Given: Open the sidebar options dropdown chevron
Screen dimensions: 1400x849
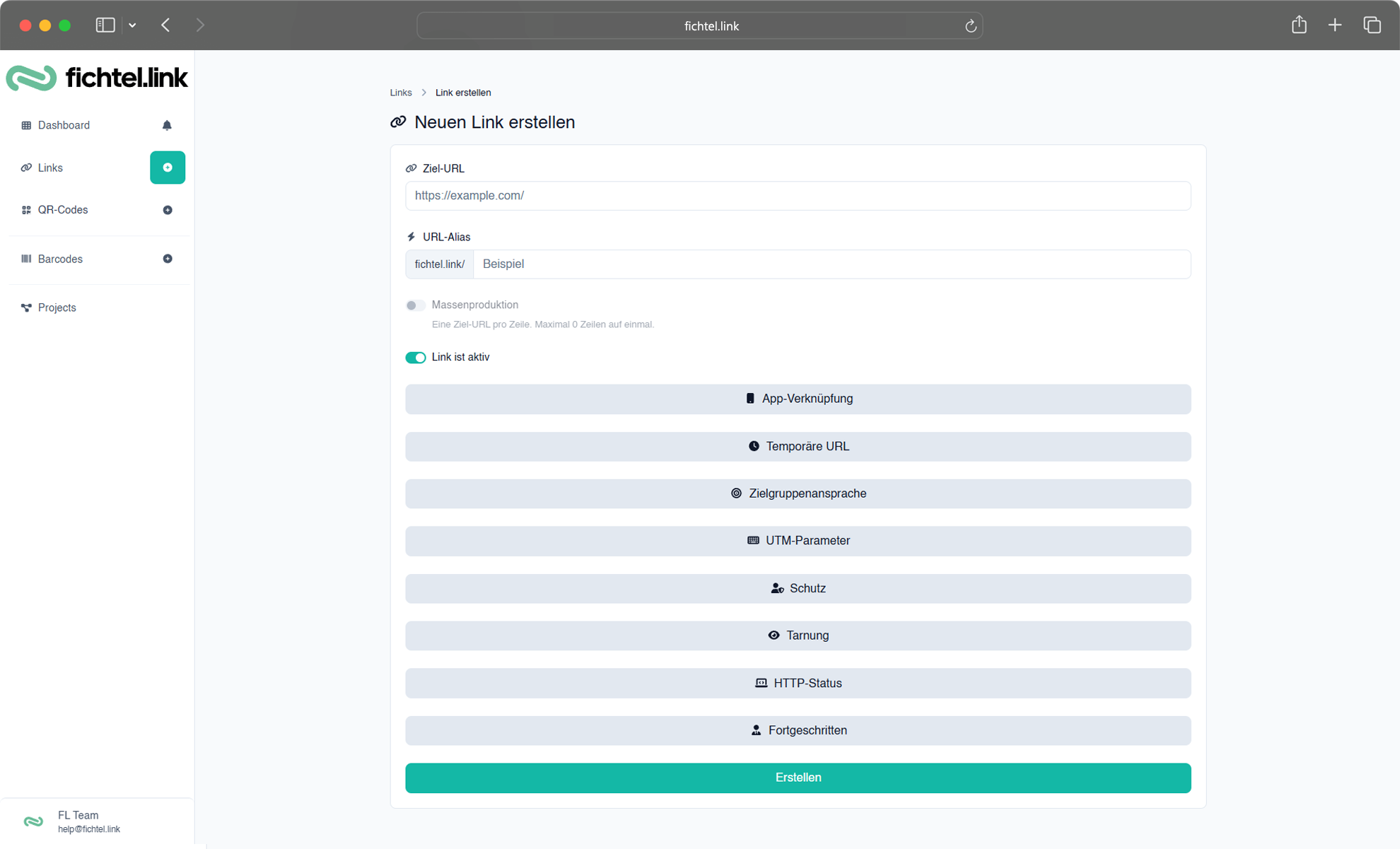Looking at the screenshot, I should point(132,25).
